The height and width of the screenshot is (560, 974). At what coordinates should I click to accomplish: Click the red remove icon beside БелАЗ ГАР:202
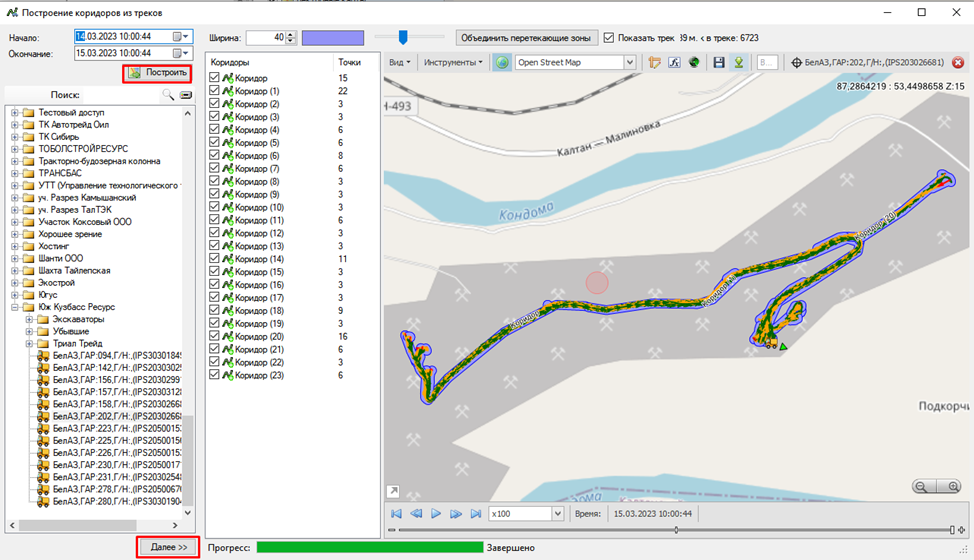click(957, 63)
